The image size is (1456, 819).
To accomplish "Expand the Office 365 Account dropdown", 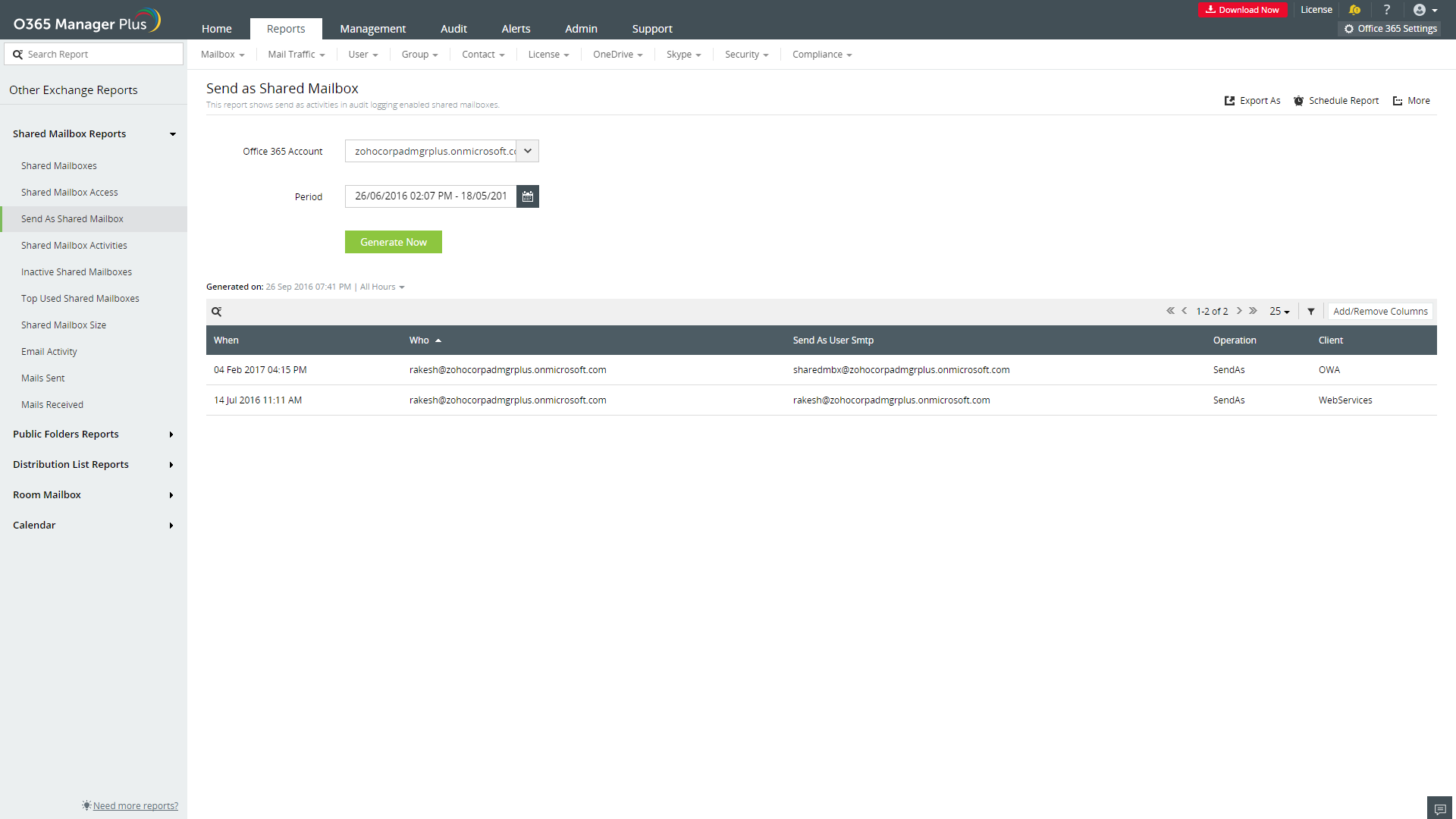I will tap(528, 151).
